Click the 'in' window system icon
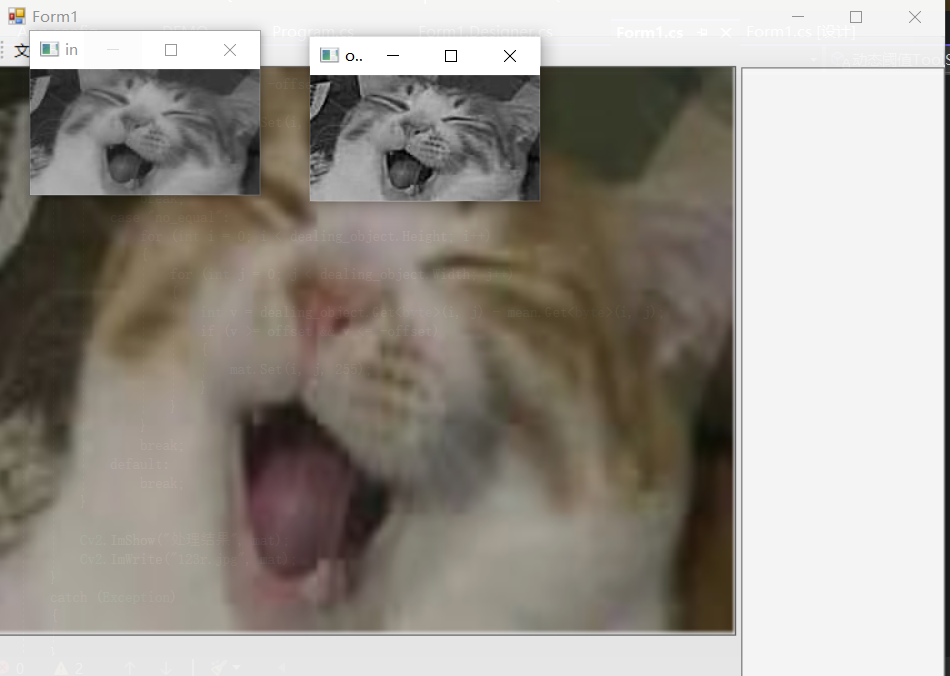The image size is (950, 676). tap(49, 49)
